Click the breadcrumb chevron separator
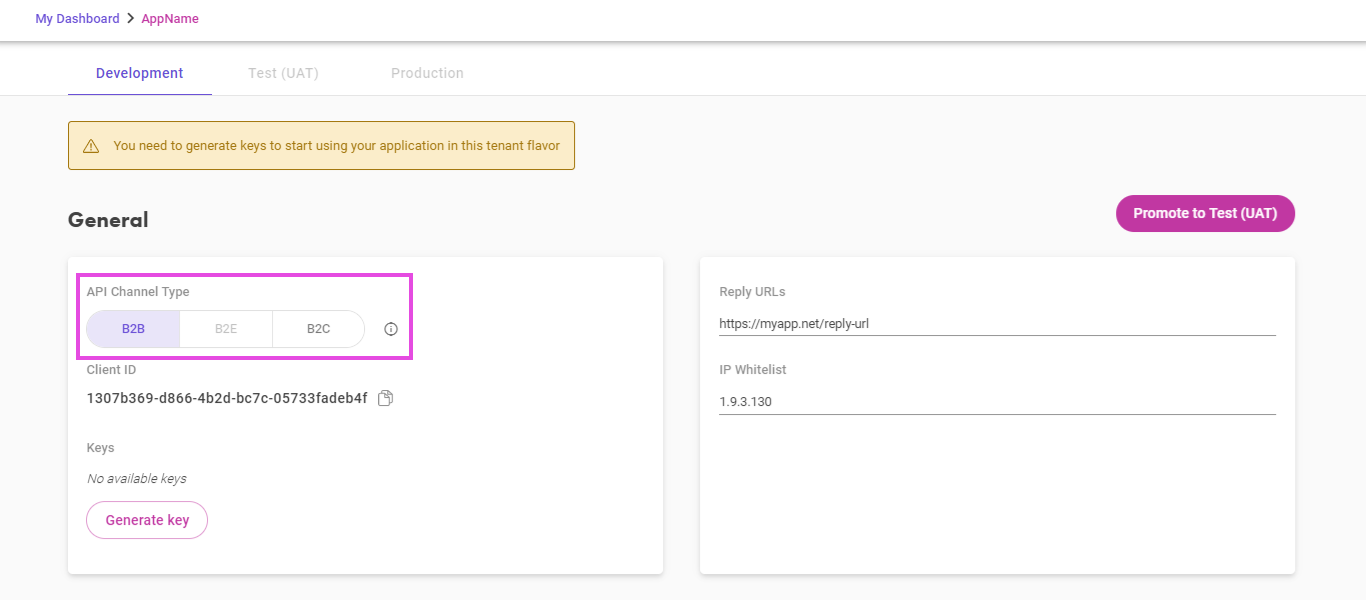 click(x=130, y=19)
